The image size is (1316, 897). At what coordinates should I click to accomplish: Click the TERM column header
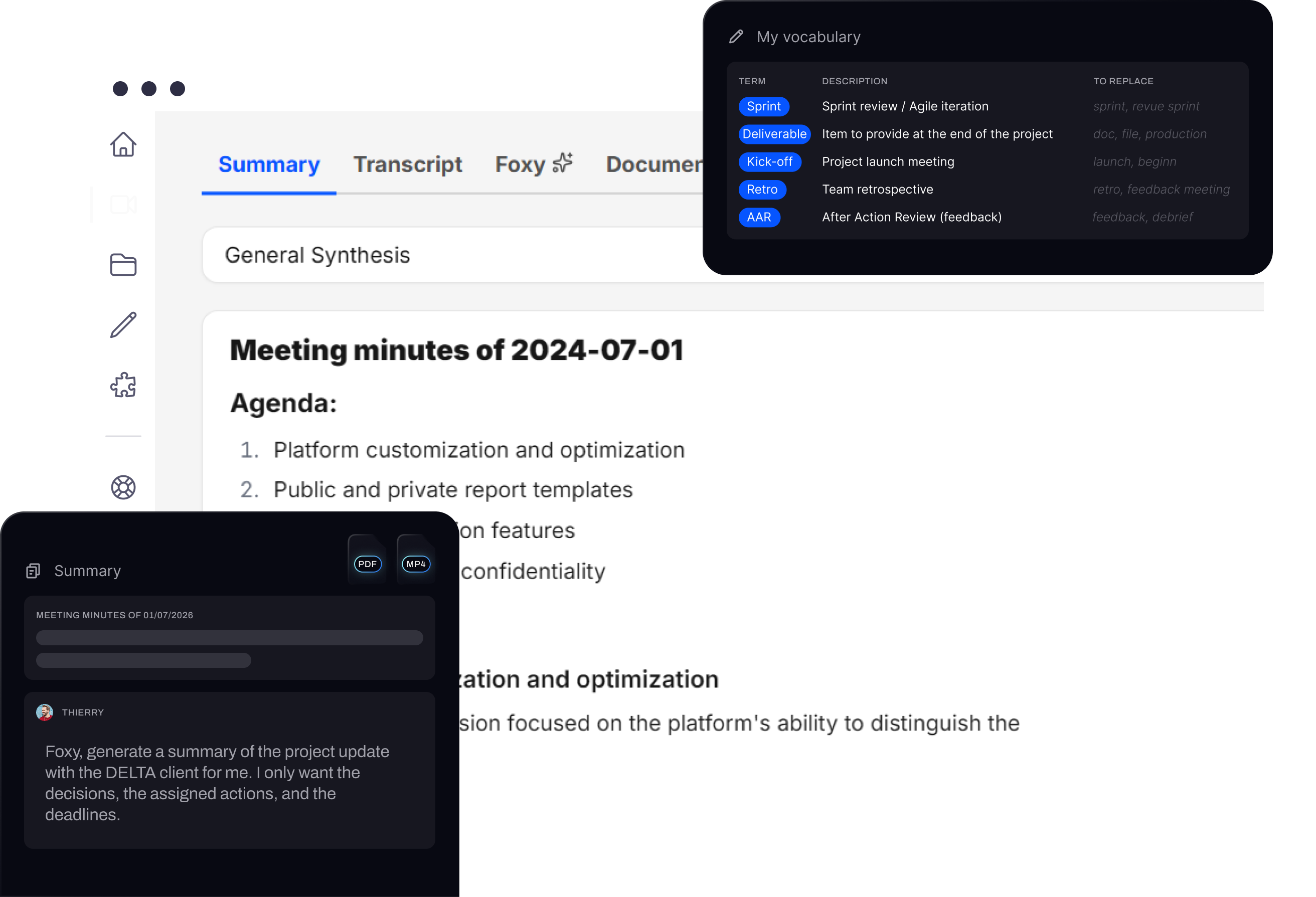click(x=751, y=81)
